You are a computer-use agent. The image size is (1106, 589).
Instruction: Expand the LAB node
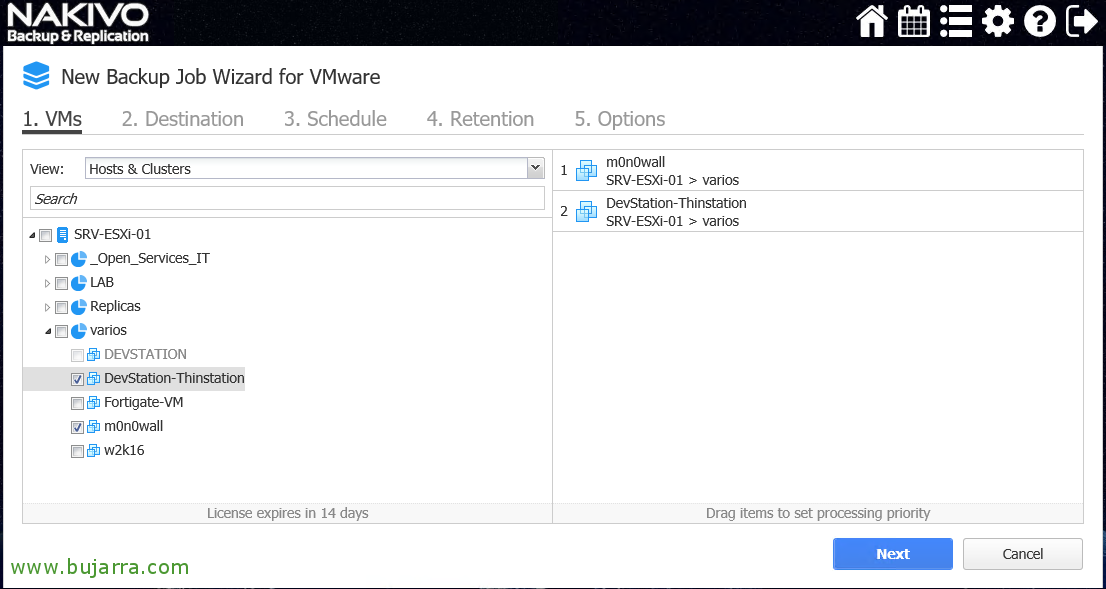click(x=47, y=284)
